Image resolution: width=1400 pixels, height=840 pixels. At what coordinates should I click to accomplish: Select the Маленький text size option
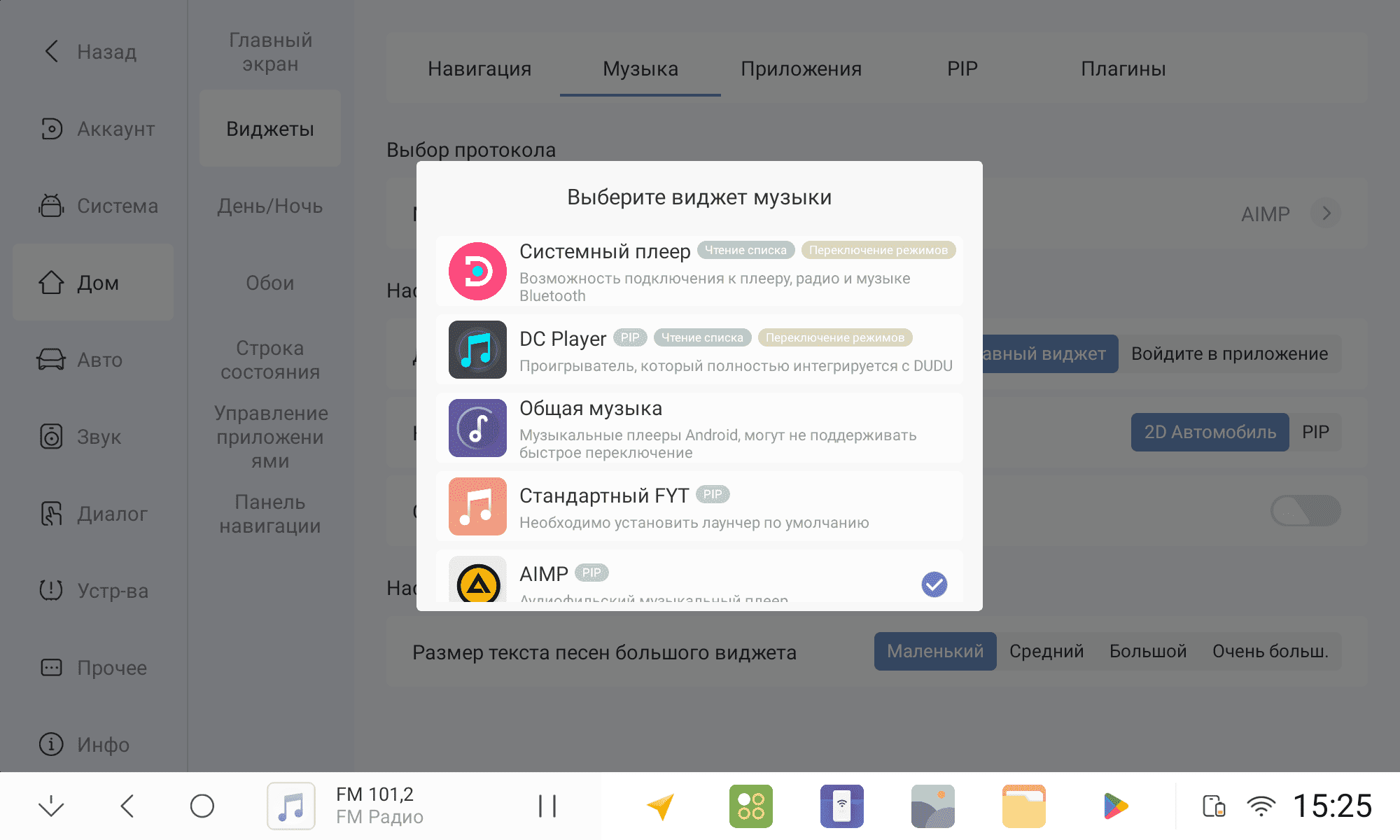pyautogui.click(x=934, y=651)
